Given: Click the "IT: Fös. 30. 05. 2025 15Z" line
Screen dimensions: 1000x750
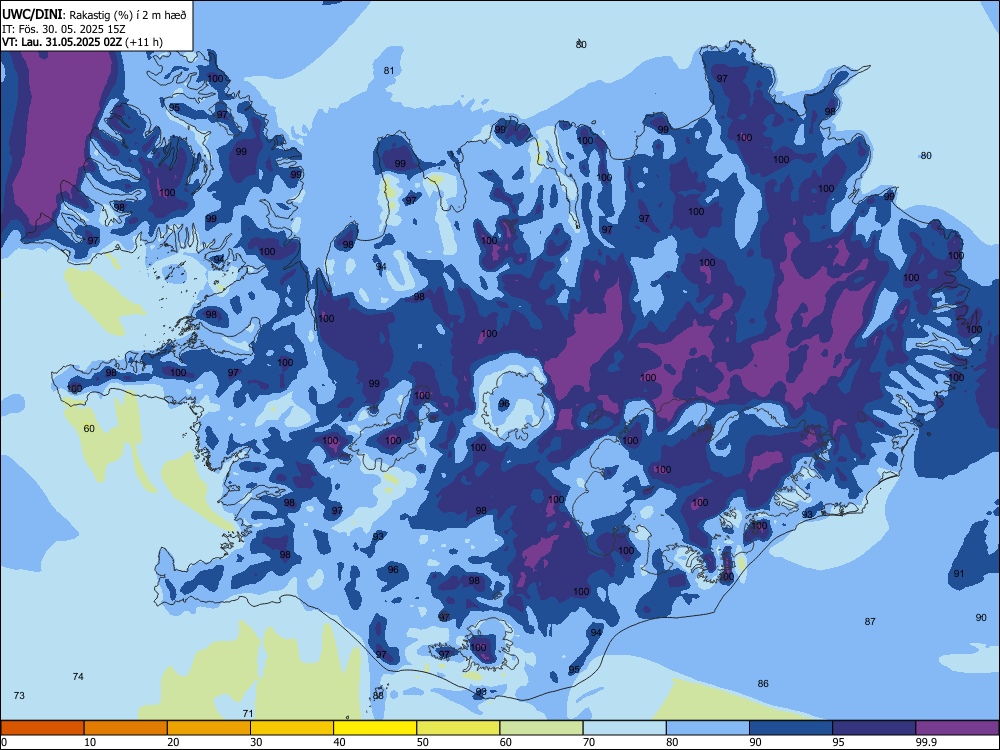Looking at the screenshot, I should (x=64, y=29).
